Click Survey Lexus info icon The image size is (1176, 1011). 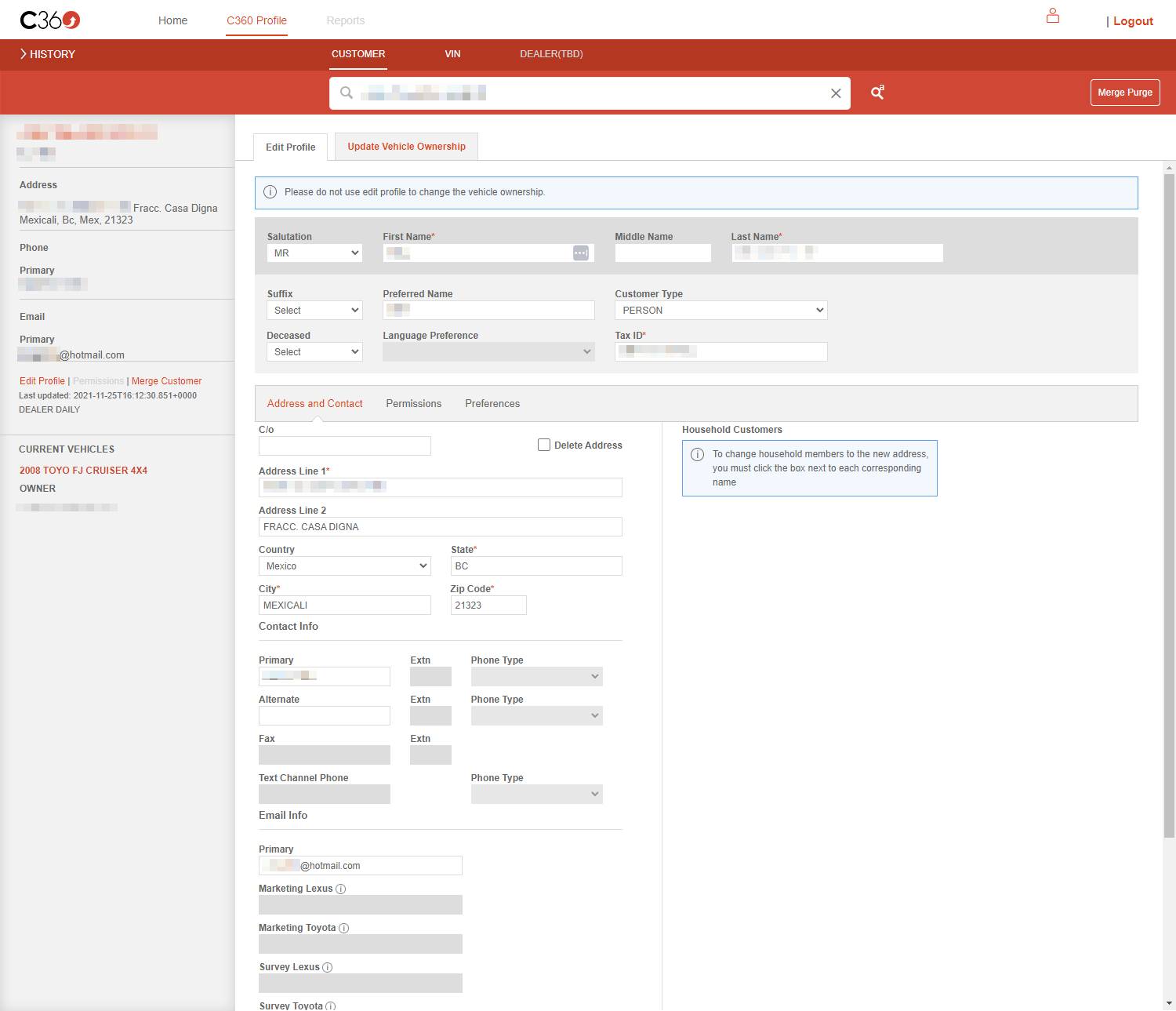coord(328,967)
